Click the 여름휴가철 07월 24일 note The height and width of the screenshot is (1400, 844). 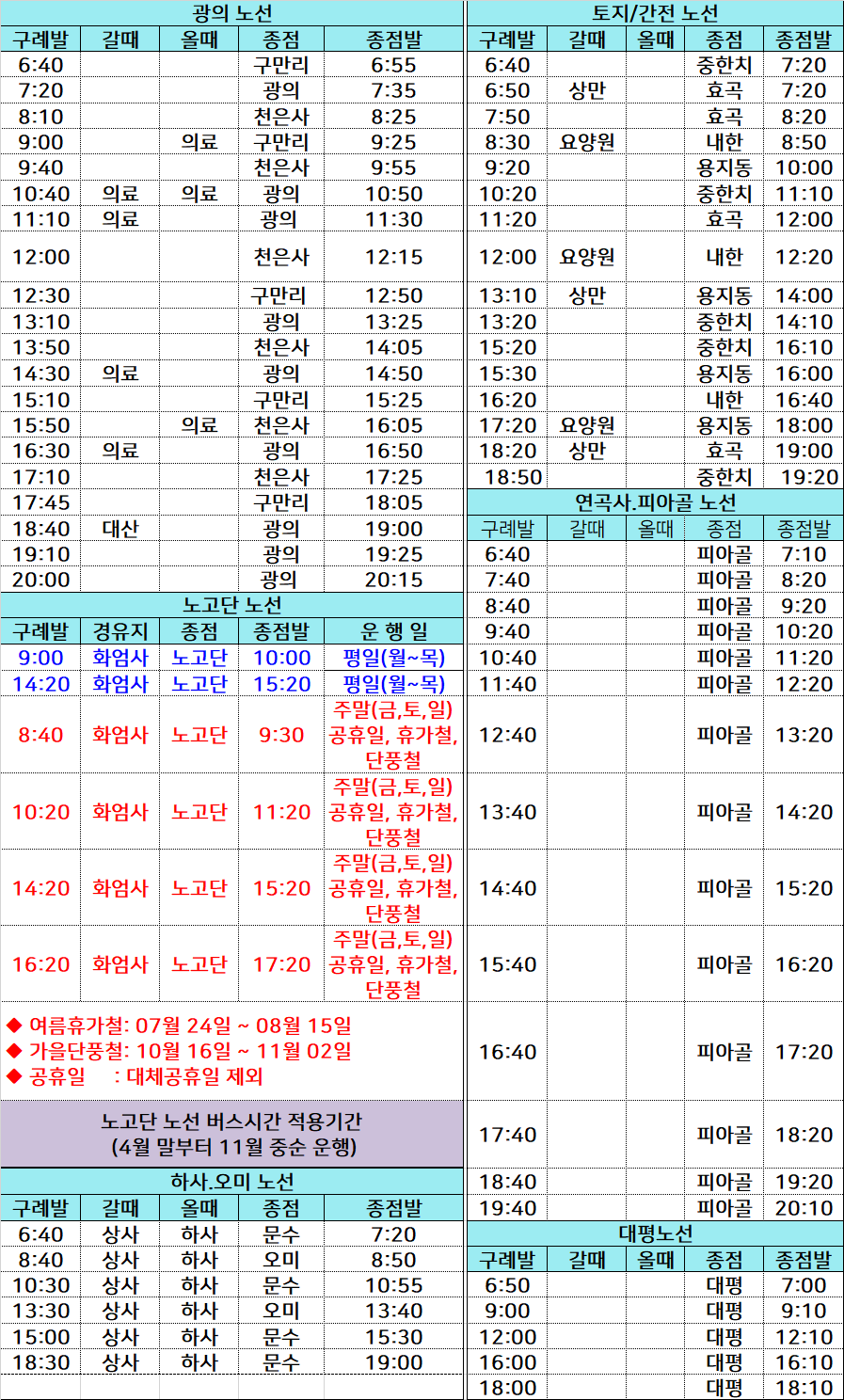[x=179, y=1026]
